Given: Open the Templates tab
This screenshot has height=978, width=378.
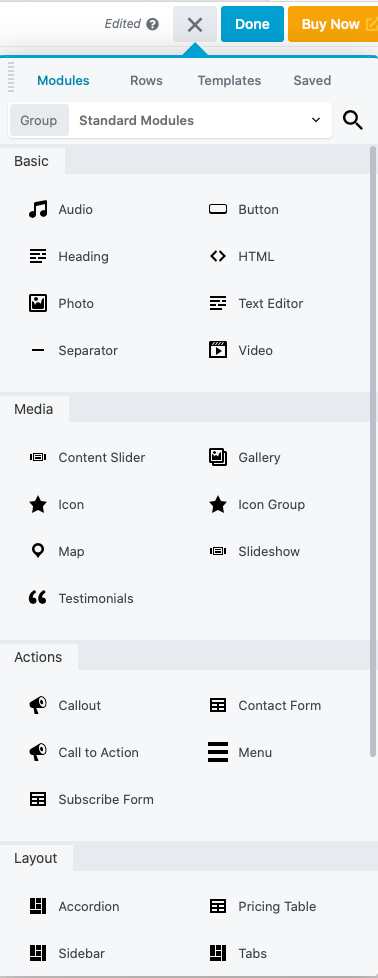Looking at the screenshot, I should click(229, 80).
